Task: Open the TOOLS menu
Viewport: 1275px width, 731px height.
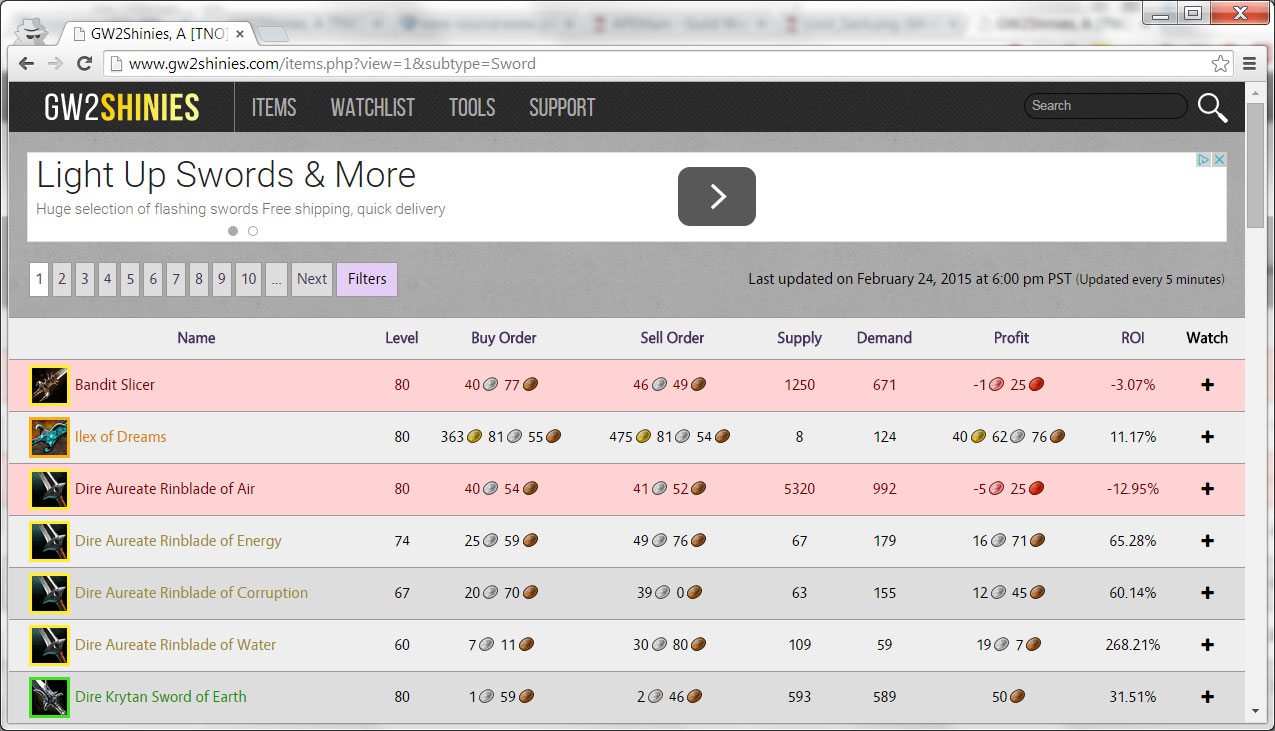Action: [x=472, y=107]
